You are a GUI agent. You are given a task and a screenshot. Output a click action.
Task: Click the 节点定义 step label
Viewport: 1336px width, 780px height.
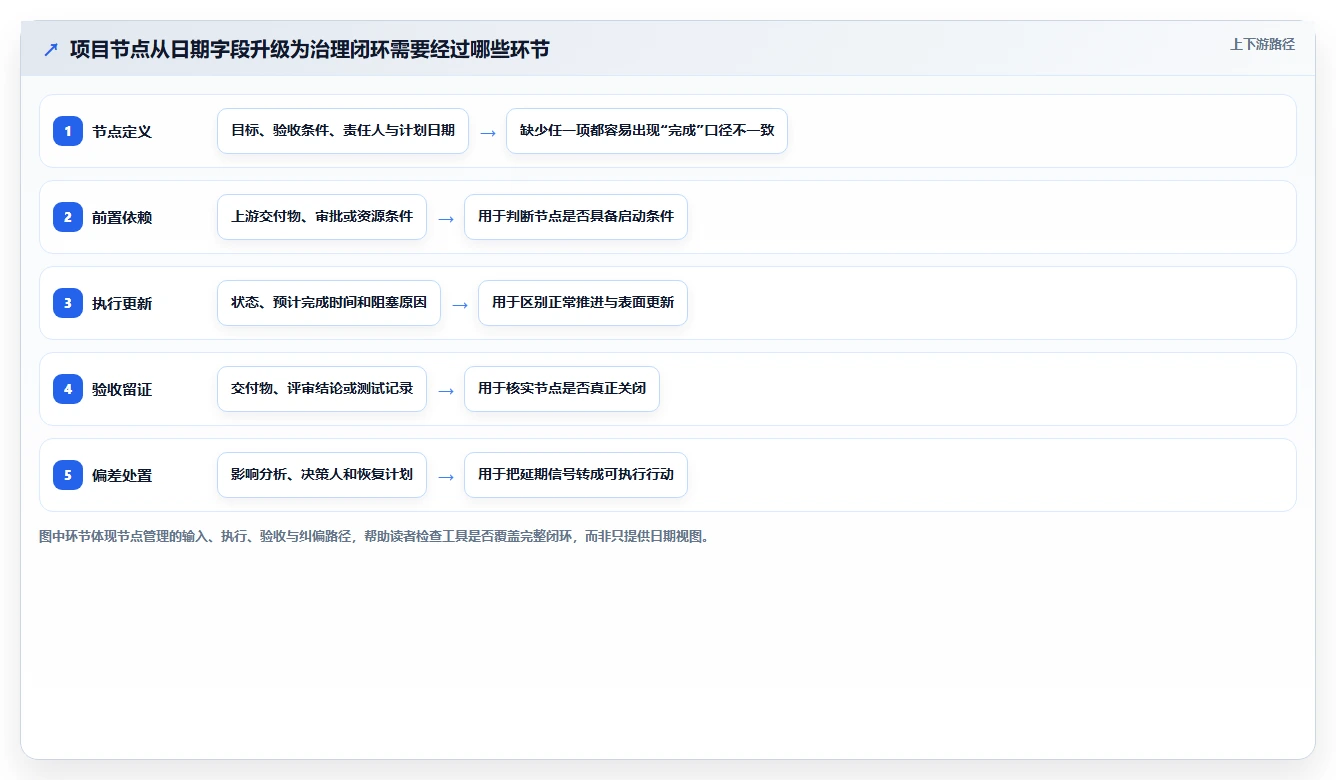click(122, 131)
